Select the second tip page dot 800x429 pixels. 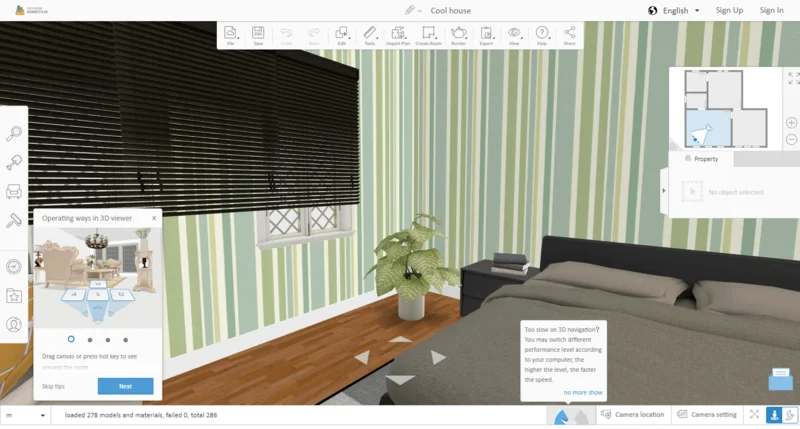click(x=90, y=340)
